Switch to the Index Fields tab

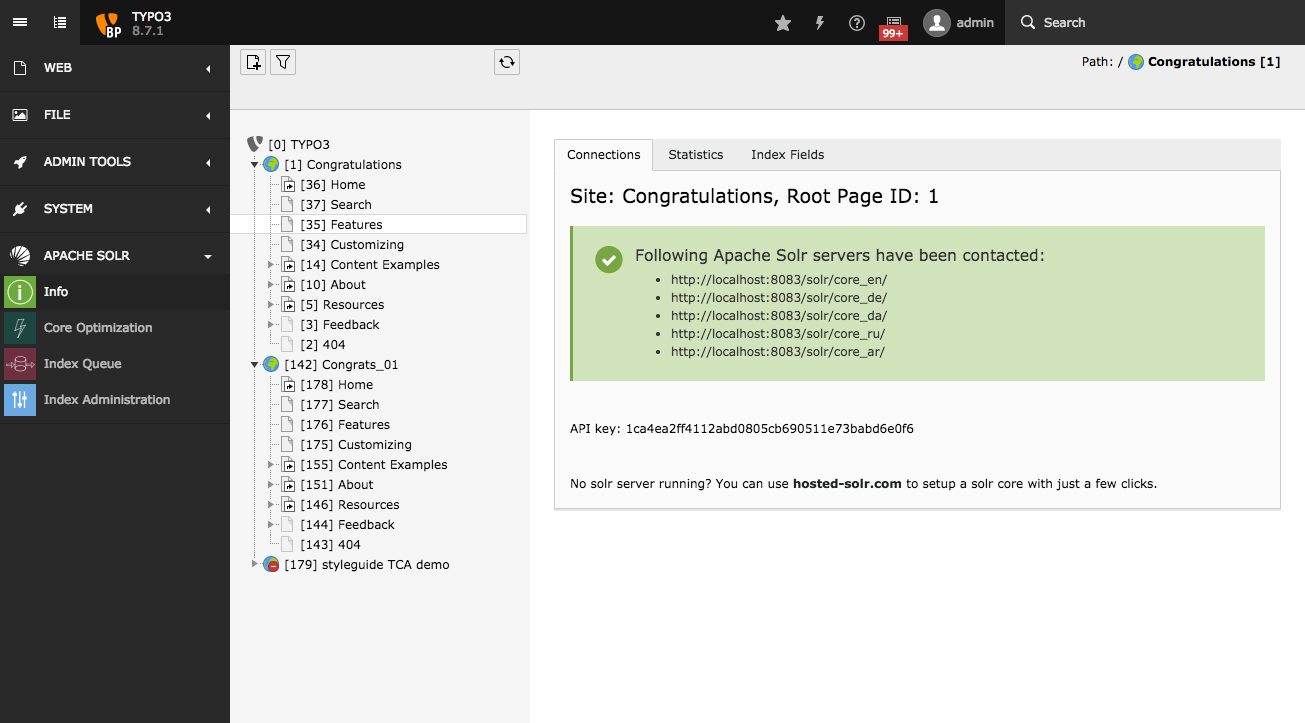click(x=787, y=155)
